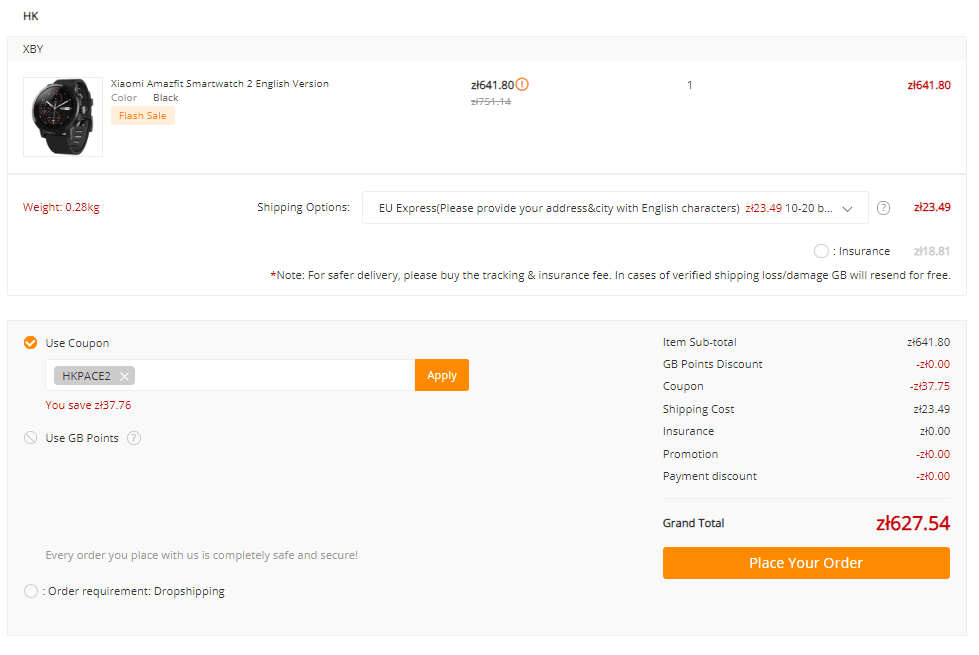The width and height of the screenshot is (979, 655).
Task: Click the 'Weight: 0.28kg' label
Action: tap(61, 207)
